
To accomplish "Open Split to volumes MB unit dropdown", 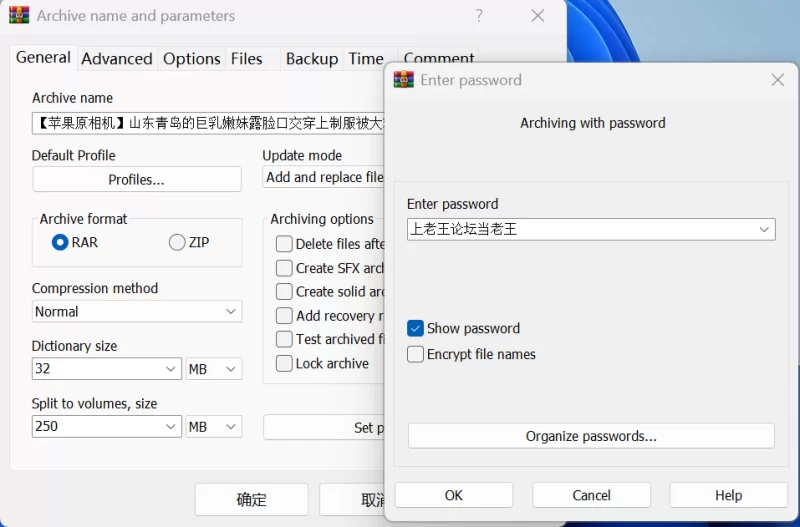I will [x=213, y=426].
